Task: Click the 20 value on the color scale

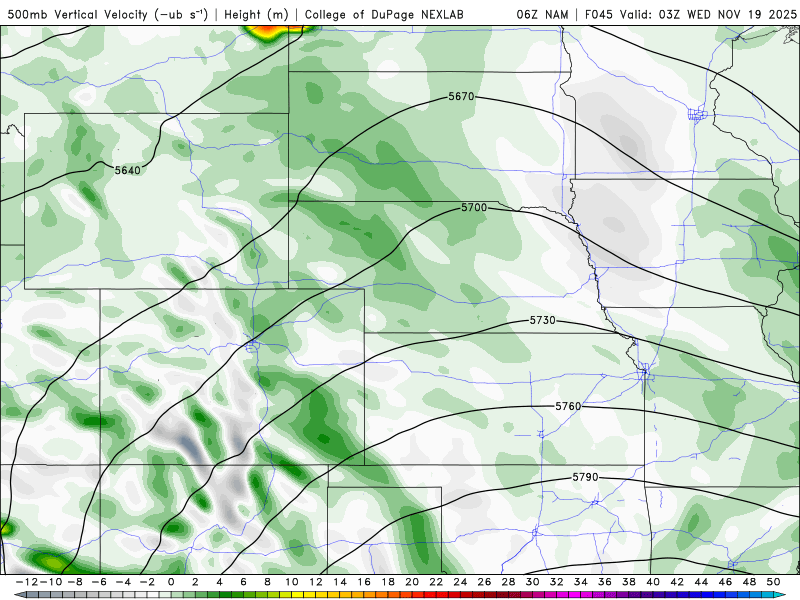Action: click(412, 582)
